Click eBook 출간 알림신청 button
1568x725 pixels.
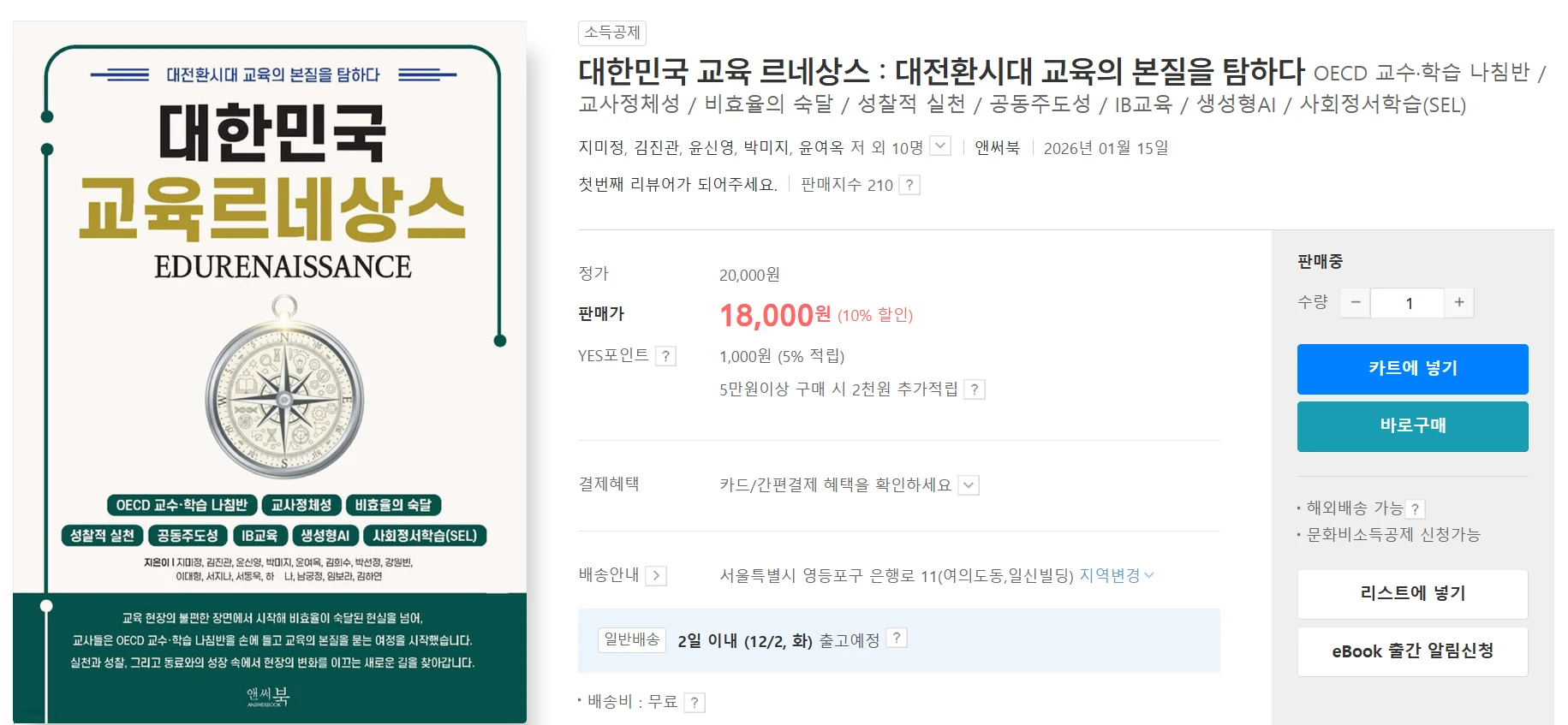1412,651
